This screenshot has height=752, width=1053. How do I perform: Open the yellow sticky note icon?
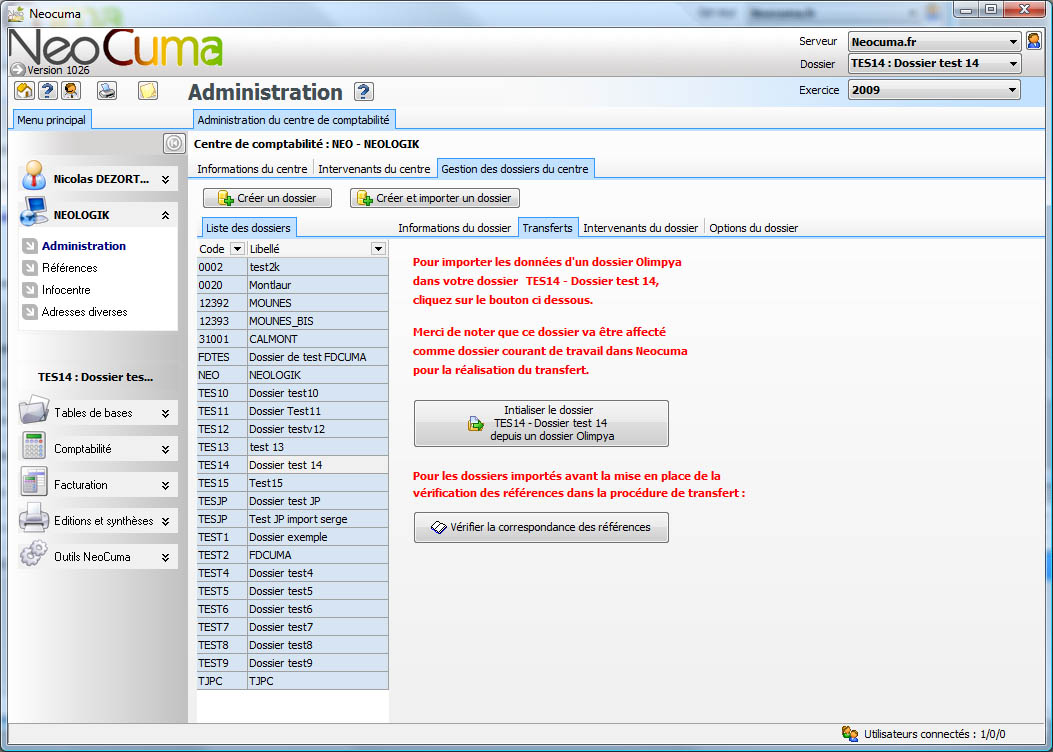[x=148, y=91]
